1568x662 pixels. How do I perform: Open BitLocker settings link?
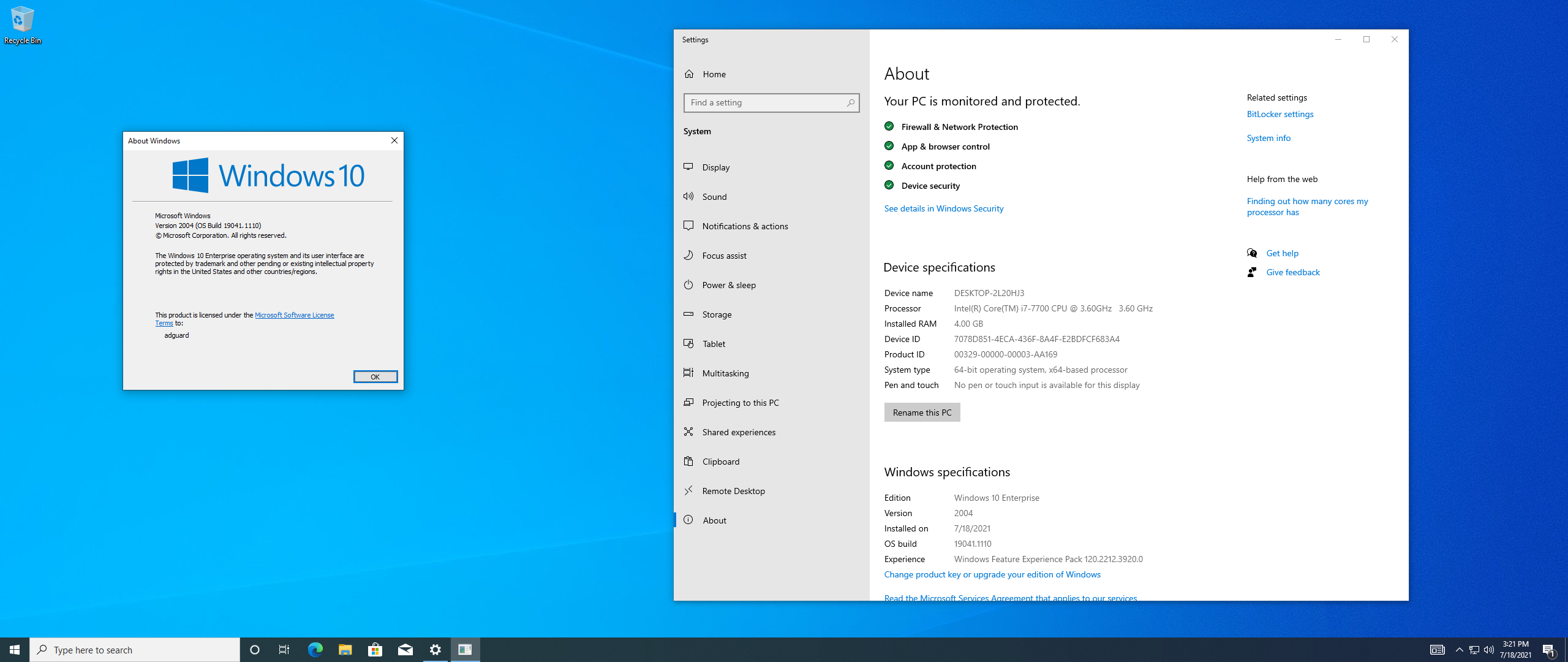(1280, 114)
